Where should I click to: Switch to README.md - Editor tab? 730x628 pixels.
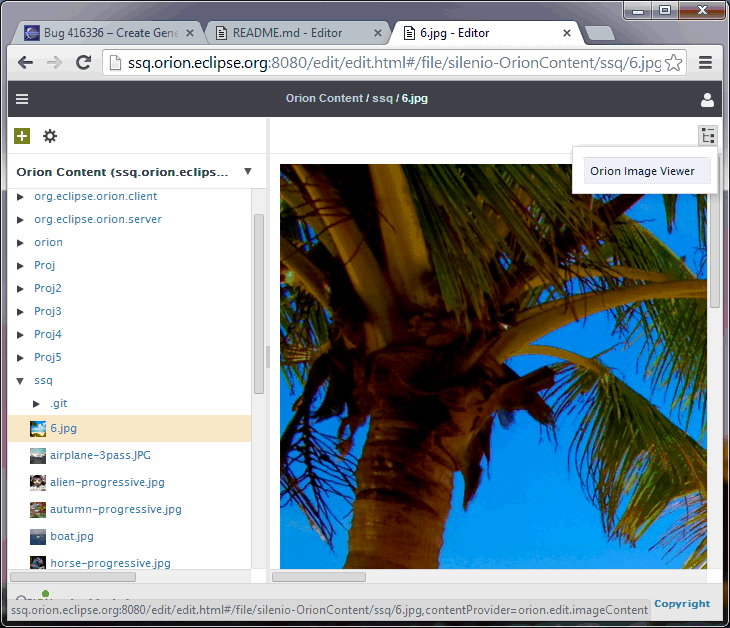(298, 33)
